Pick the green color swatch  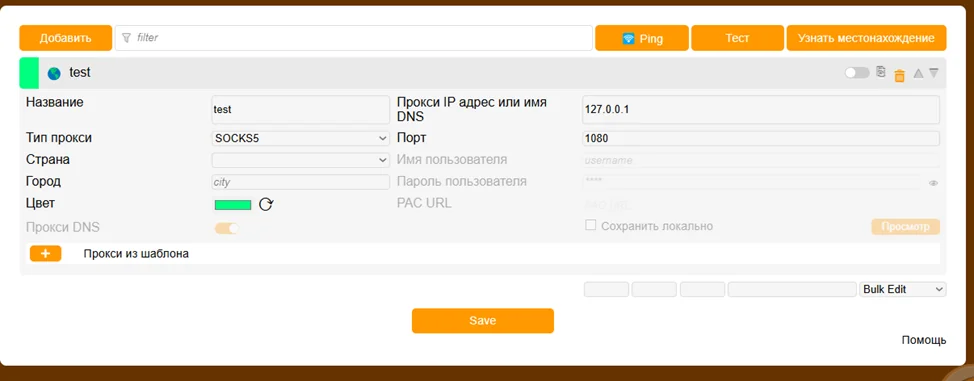click(x=233, y=204)
